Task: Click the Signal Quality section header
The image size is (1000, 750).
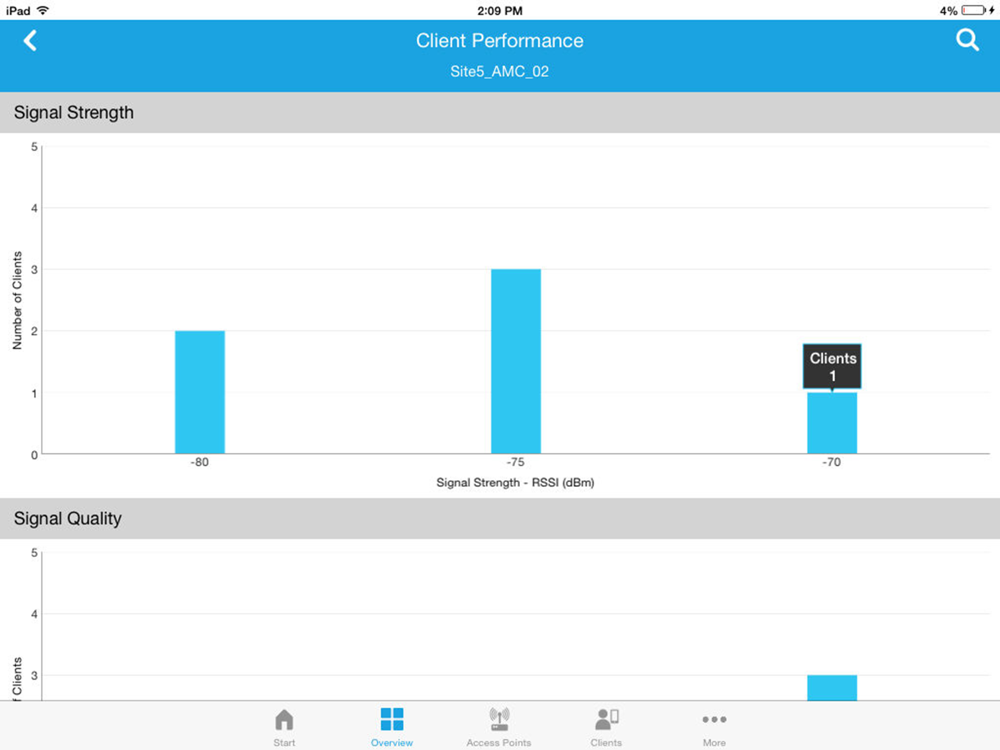Action: pos(500,518)
